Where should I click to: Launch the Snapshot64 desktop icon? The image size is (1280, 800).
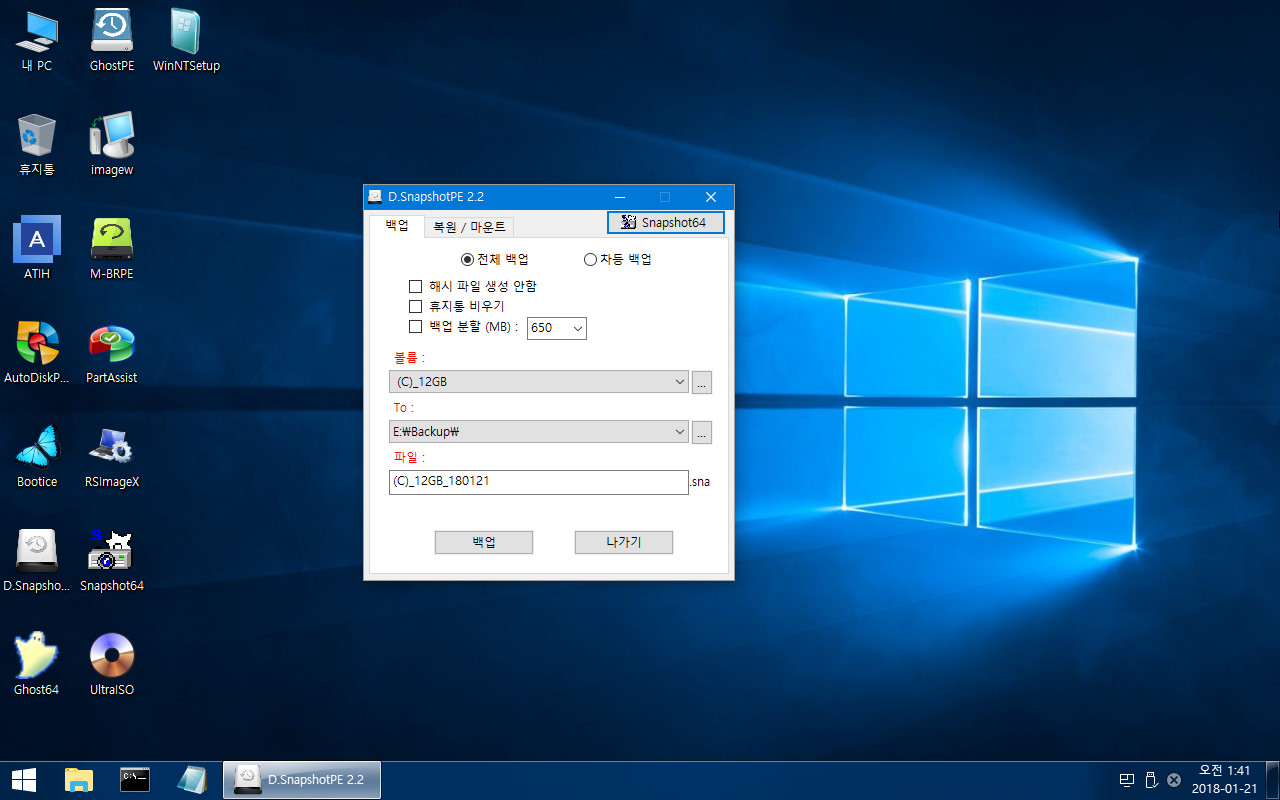[x=112, y=560]
